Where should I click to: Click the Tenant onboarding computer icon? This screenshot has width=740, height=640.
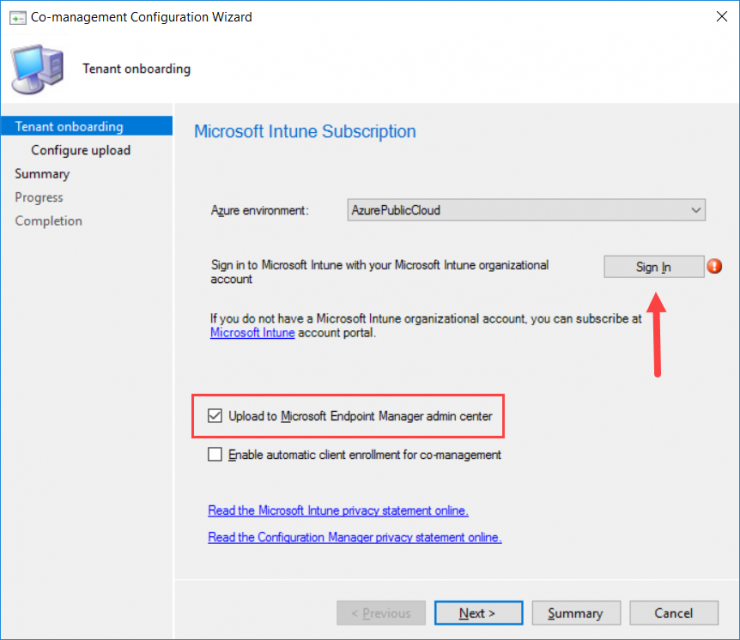[38, 69]
